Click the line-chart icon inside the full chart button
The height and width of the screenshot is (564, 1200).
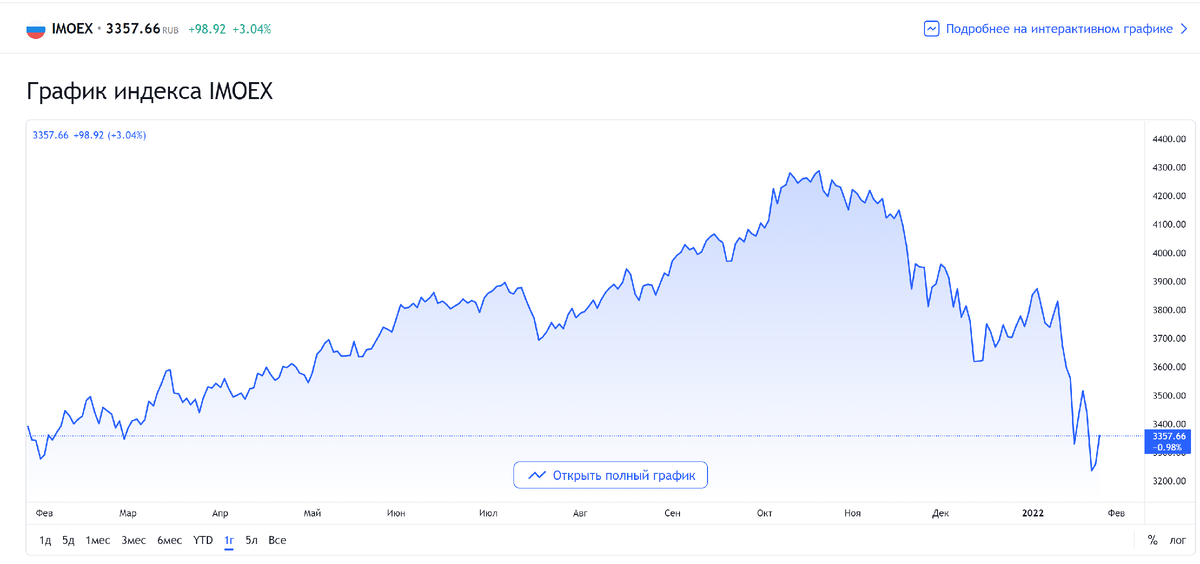[x=537, y=475]
